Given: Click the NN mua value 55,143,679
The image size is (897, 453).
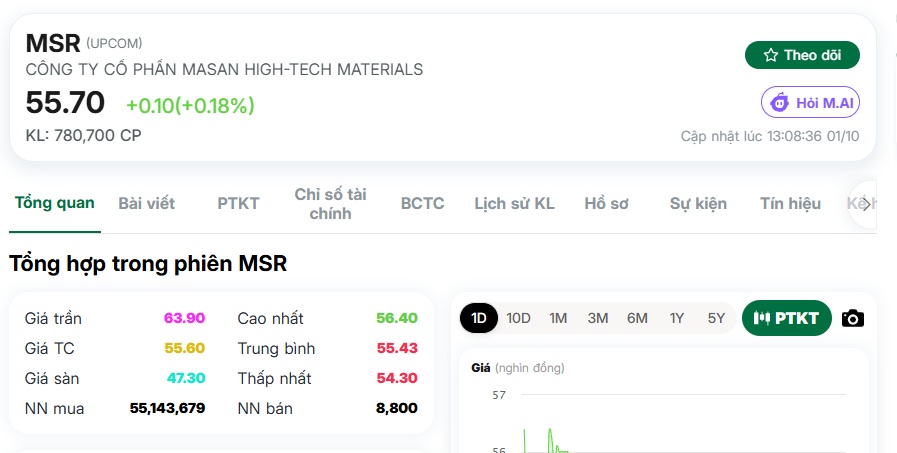Looking at the screenshot, I should tap(167, 408).
